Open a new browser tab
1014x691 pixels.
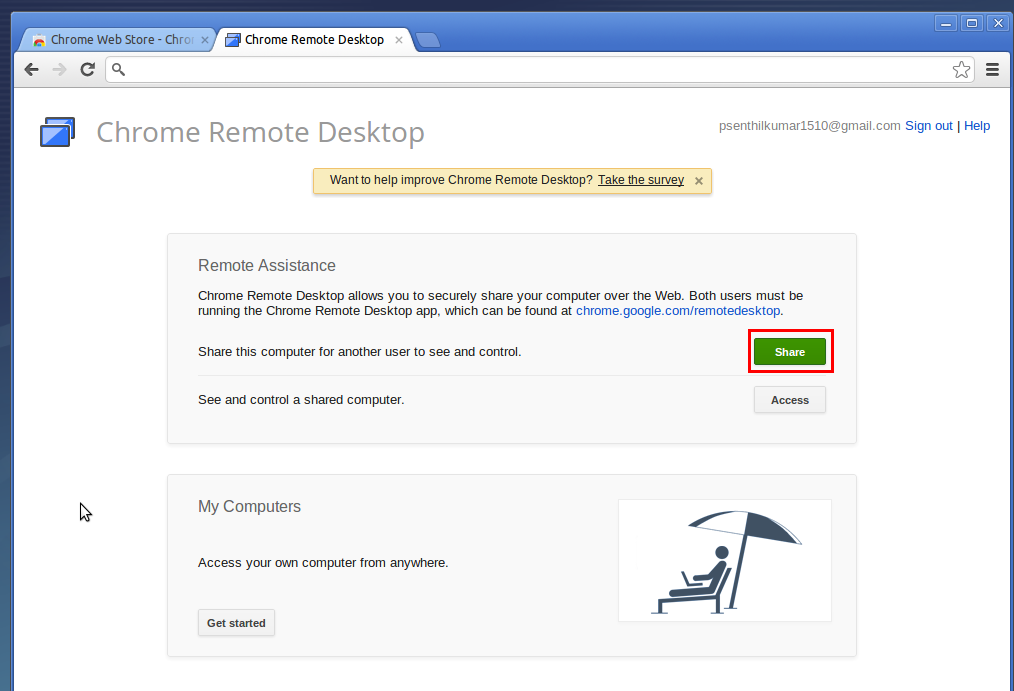[427, 40]
